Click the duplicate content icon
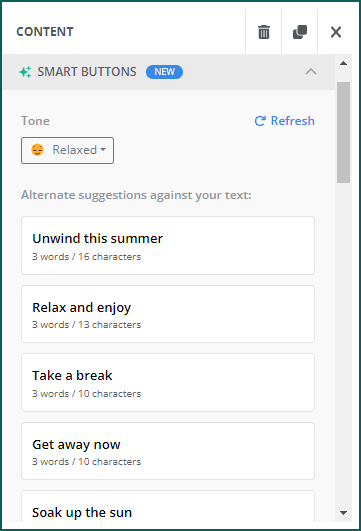 pyautogui.click(x=300, y=32)
